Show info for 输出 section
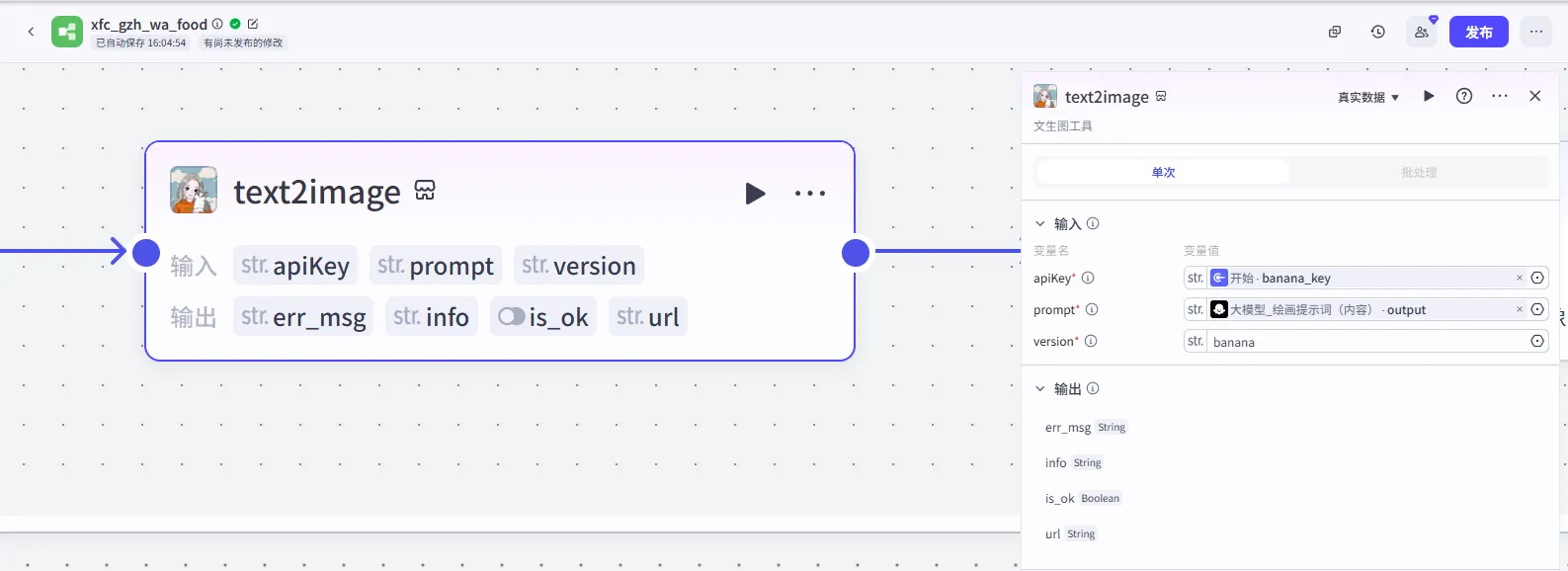This screenshot has width=1568, height=571. [1093, 388]
